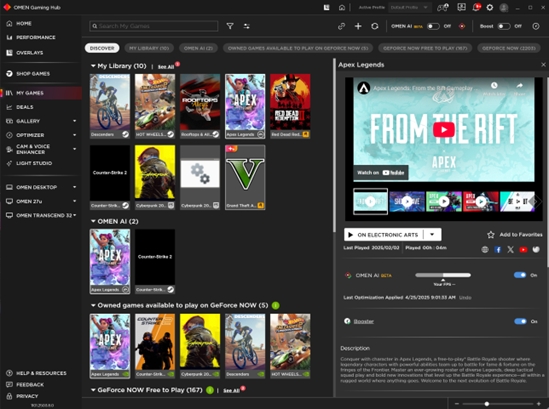The image size is (549, 409).
Task: Open the link accounts icon
Action: (x=341, y=26)
